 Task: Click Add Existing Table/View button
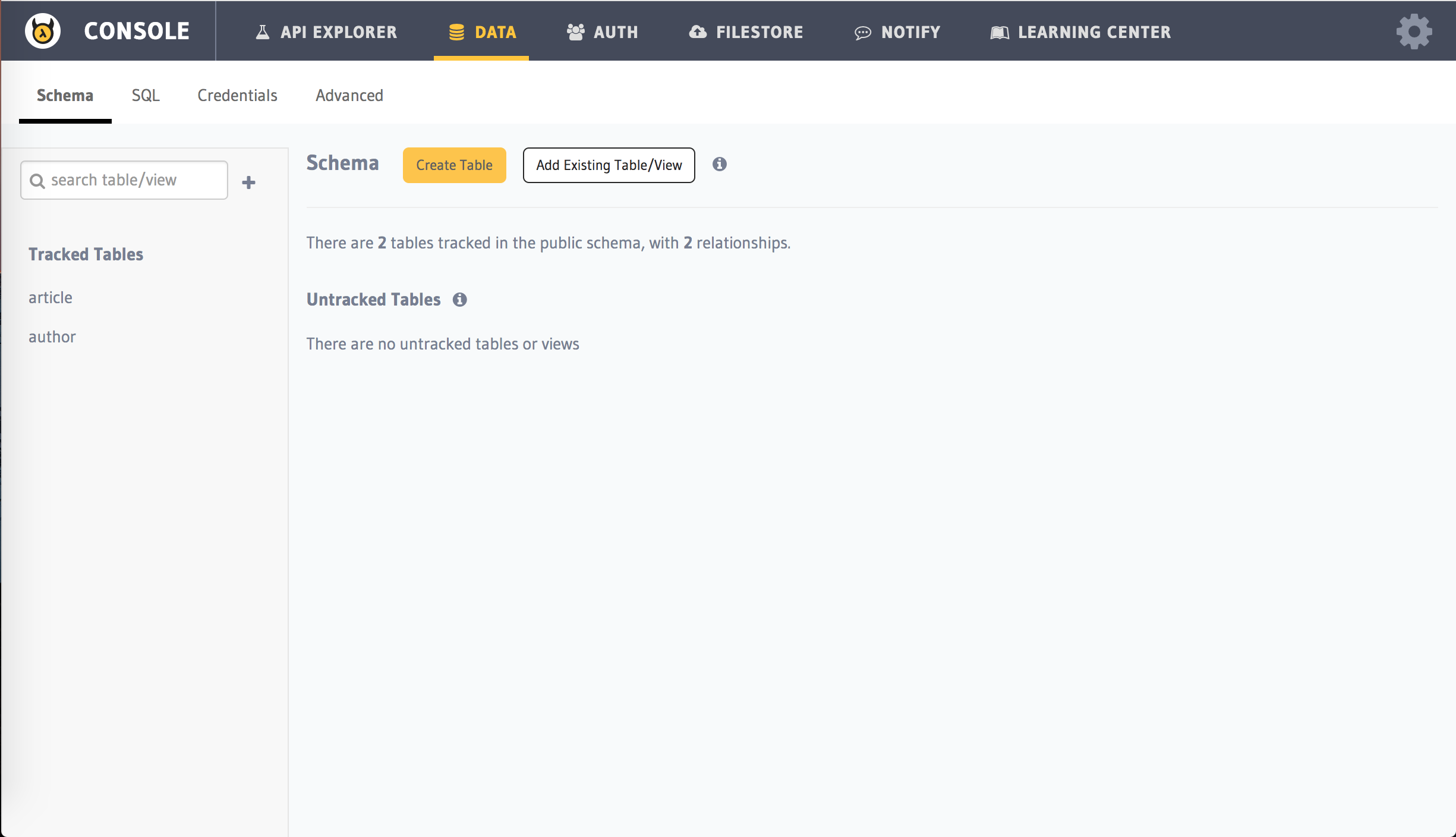pyautogui.click(x=609, y=165)
